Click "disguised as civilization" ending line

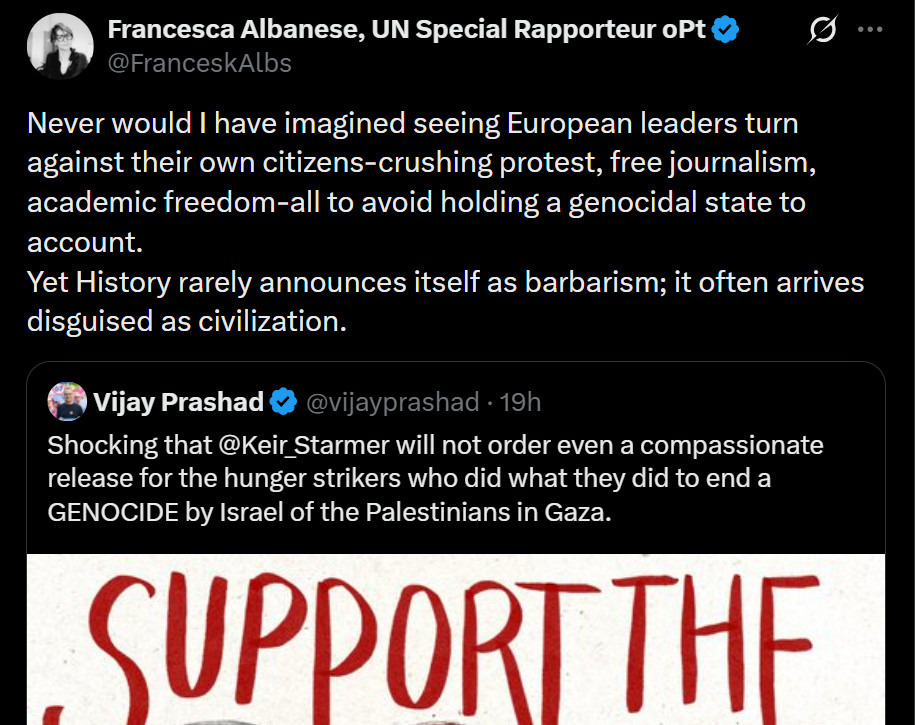tap(187, 322)
